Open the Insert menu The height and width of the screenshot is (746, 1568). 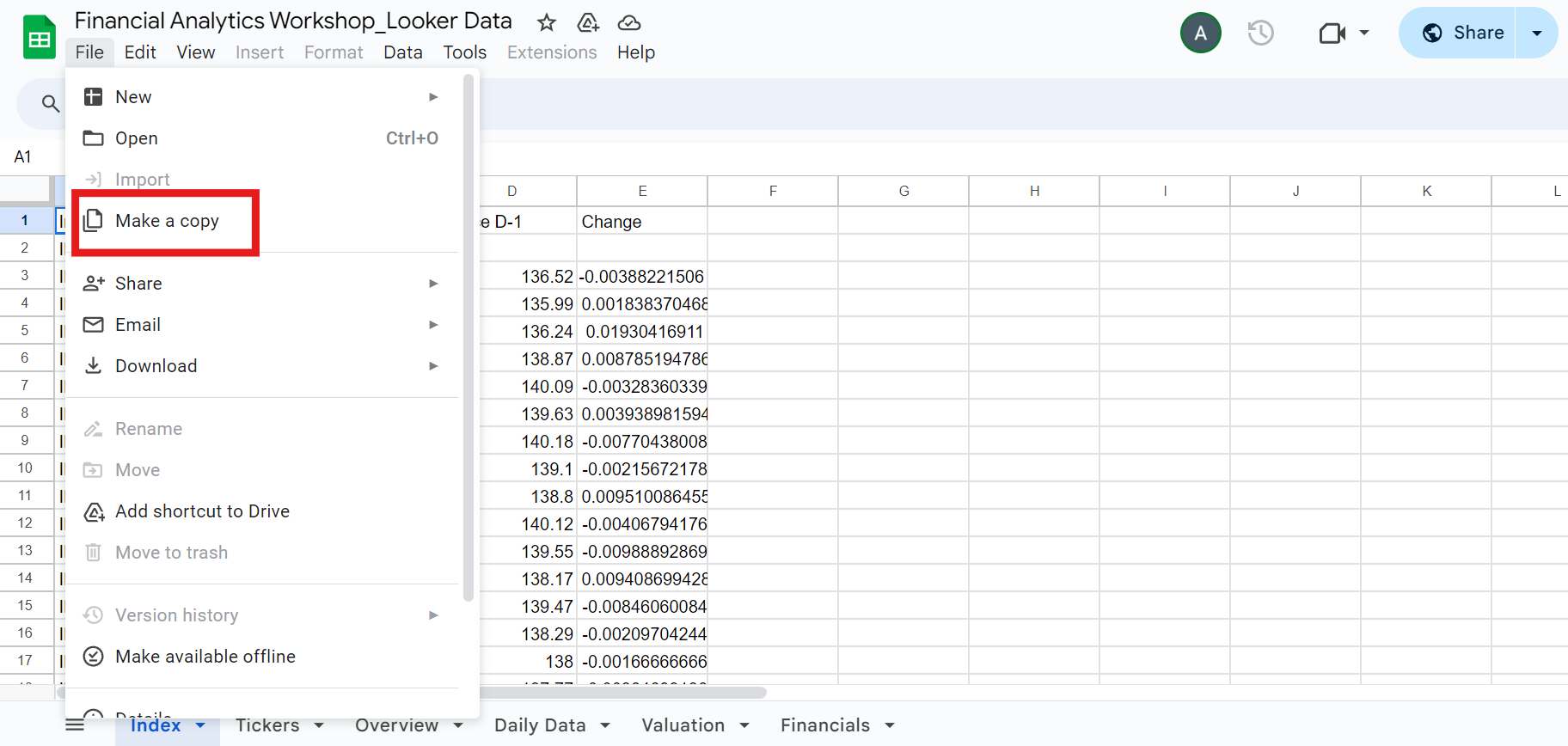click(x=260, y=52)
